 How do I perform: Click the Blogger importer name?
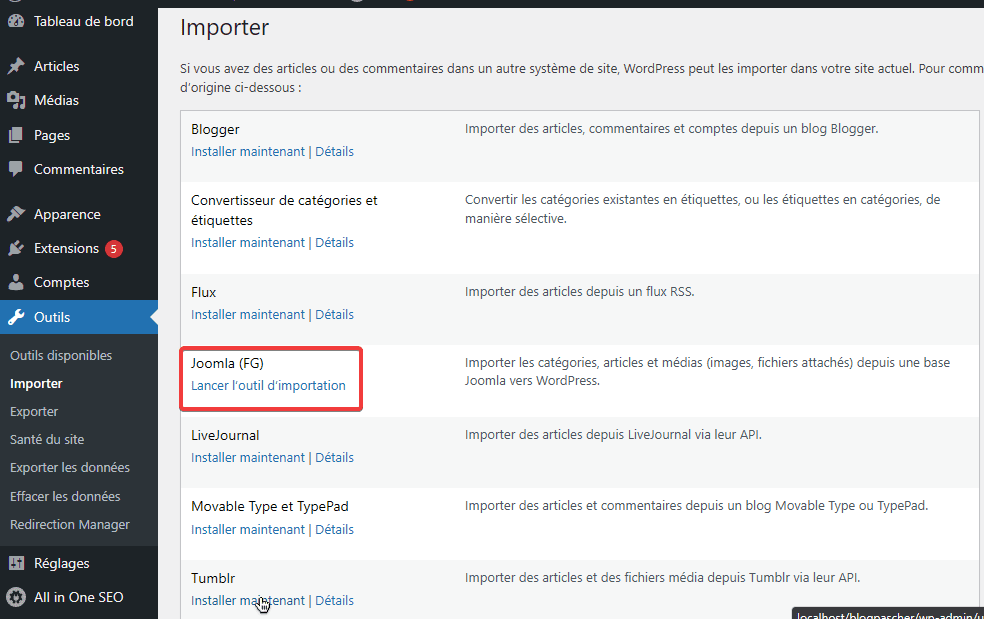(215, 129)
